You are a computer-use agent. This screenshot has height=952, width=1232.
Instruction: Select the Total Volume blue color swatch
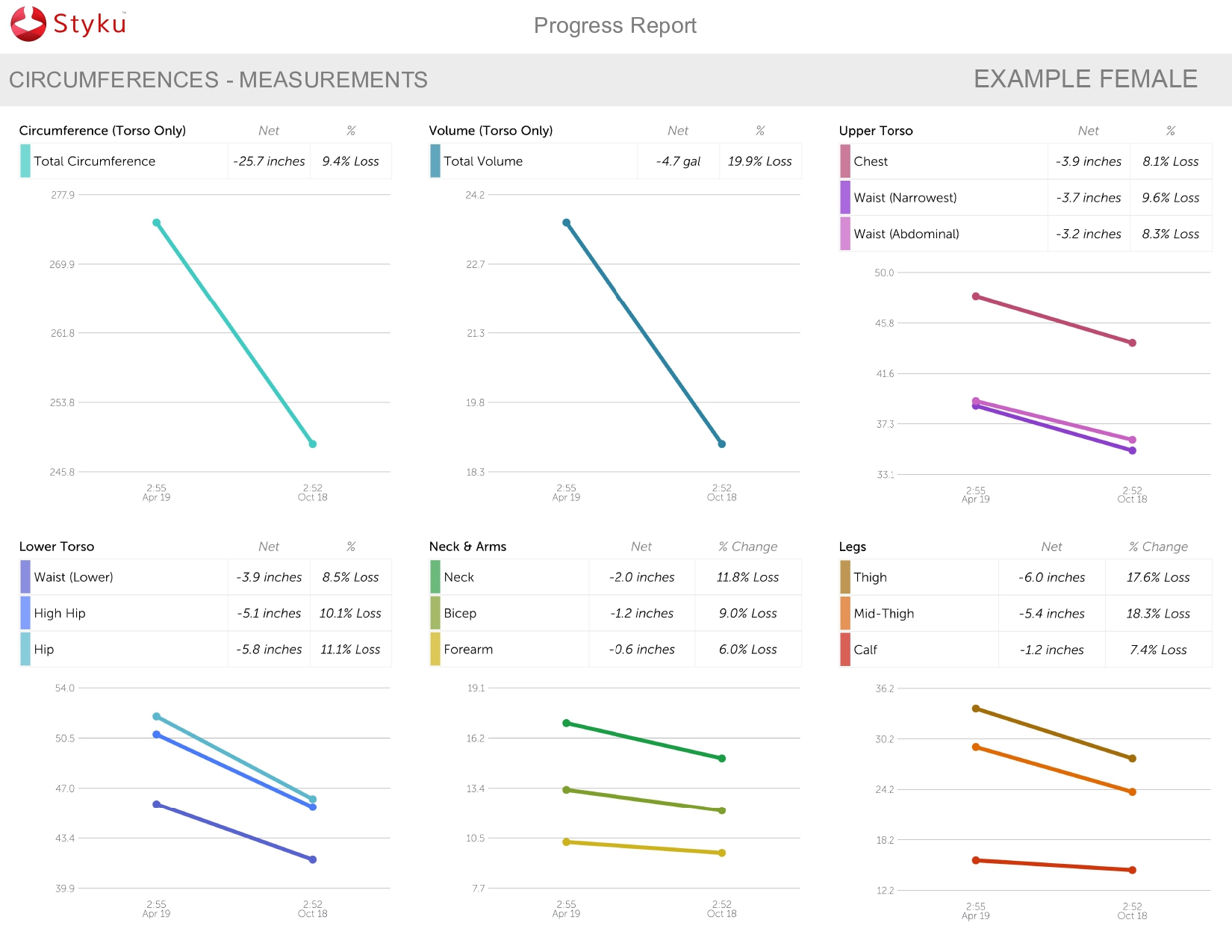[x=435, y=161]
